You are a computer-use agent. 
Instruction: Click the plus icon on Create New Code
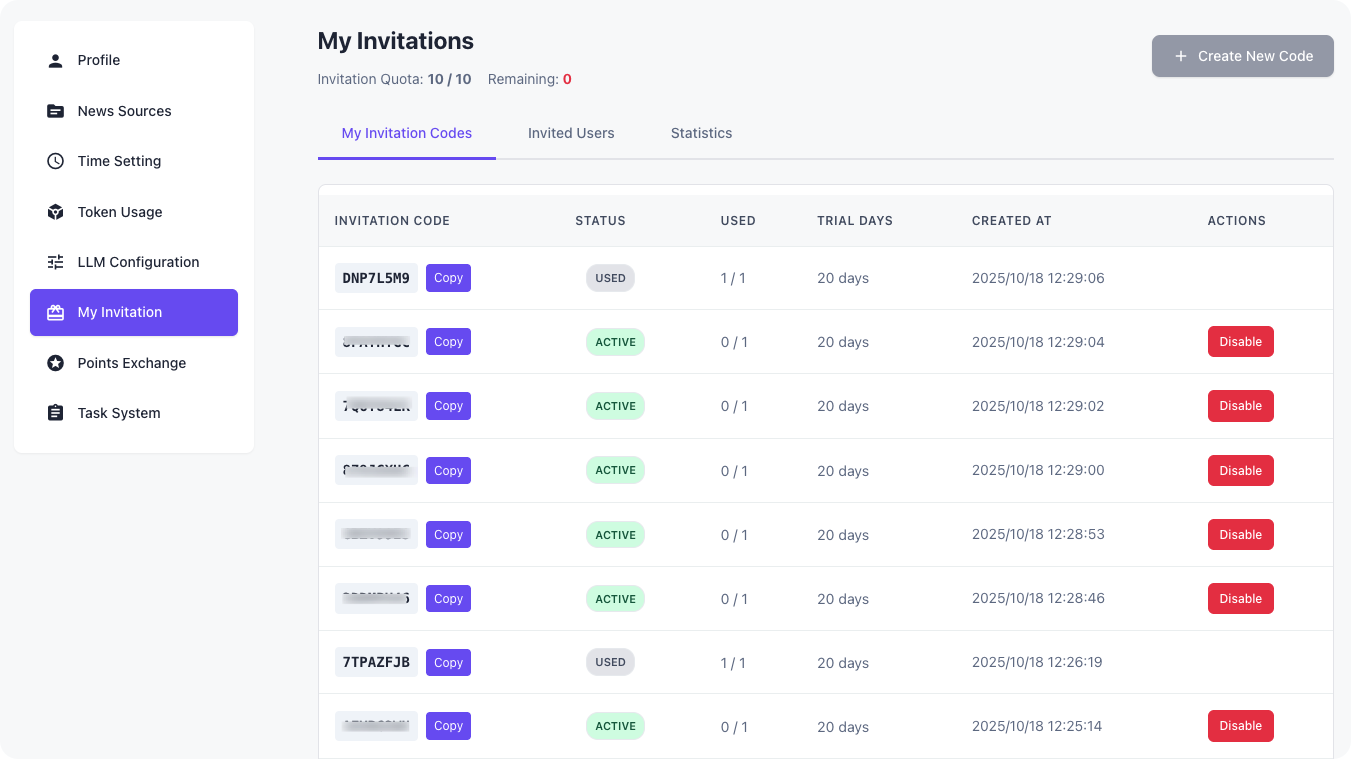[1181, 56]
